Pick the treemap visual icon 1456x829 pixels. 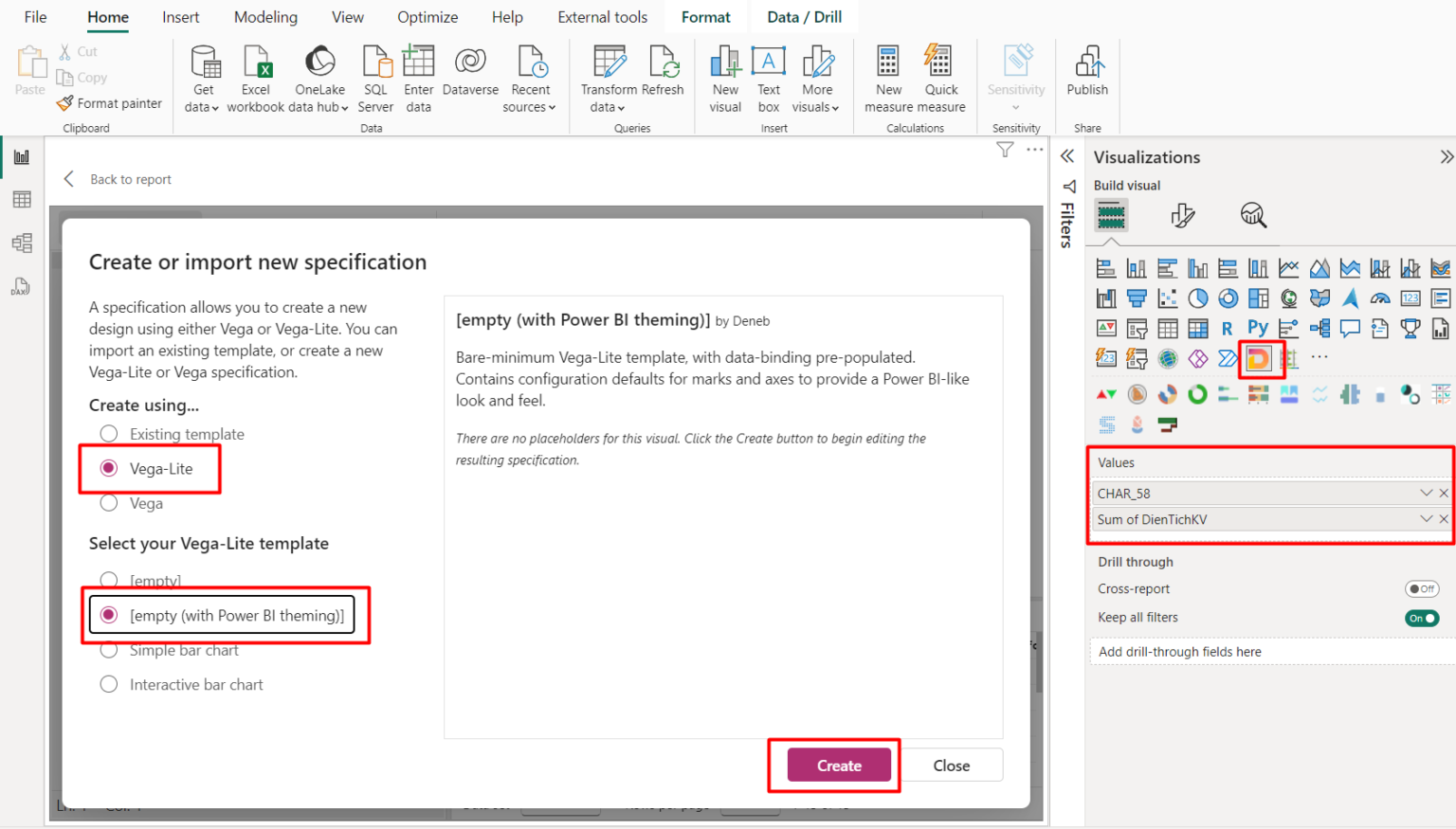[x=1258, y=298]
